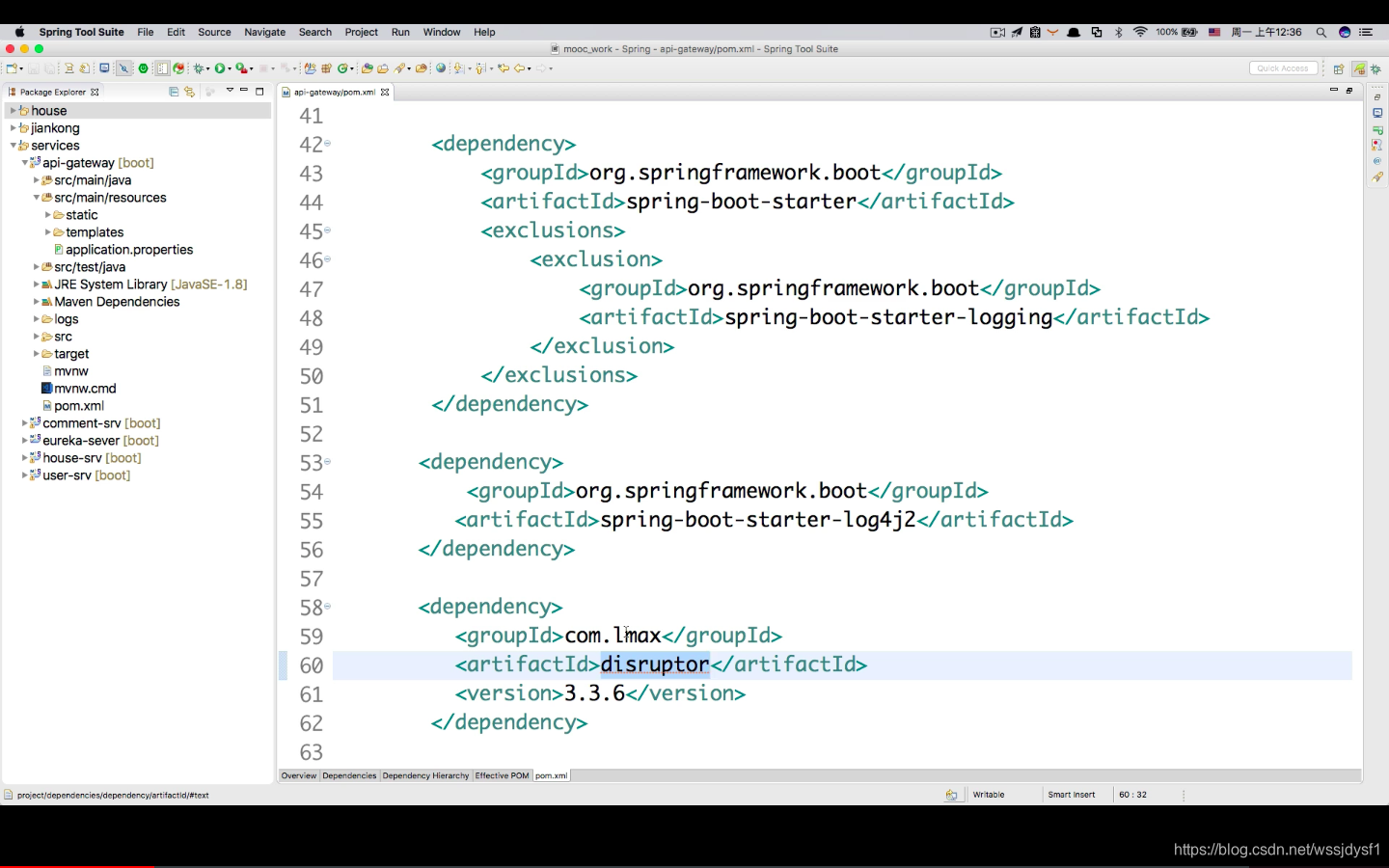Select the house-srv [boot] project

point(92,458)
